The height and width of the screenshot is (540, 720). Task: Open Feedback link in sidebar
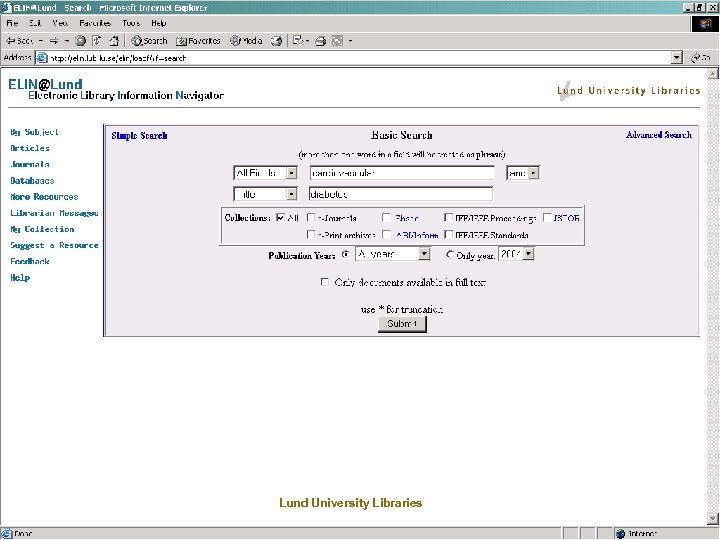pos(30,261)
